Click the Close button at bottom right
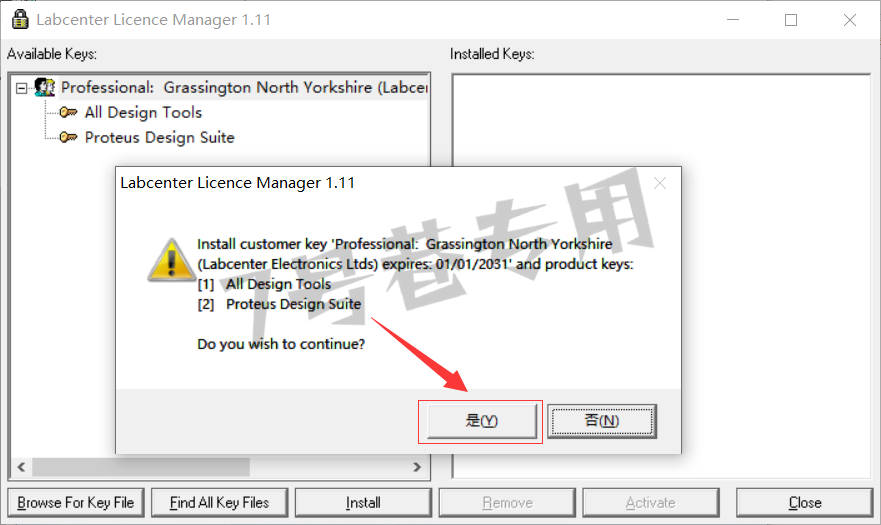Screen dimensions: 881x525 pyautogui.click(x=805, y=503)
